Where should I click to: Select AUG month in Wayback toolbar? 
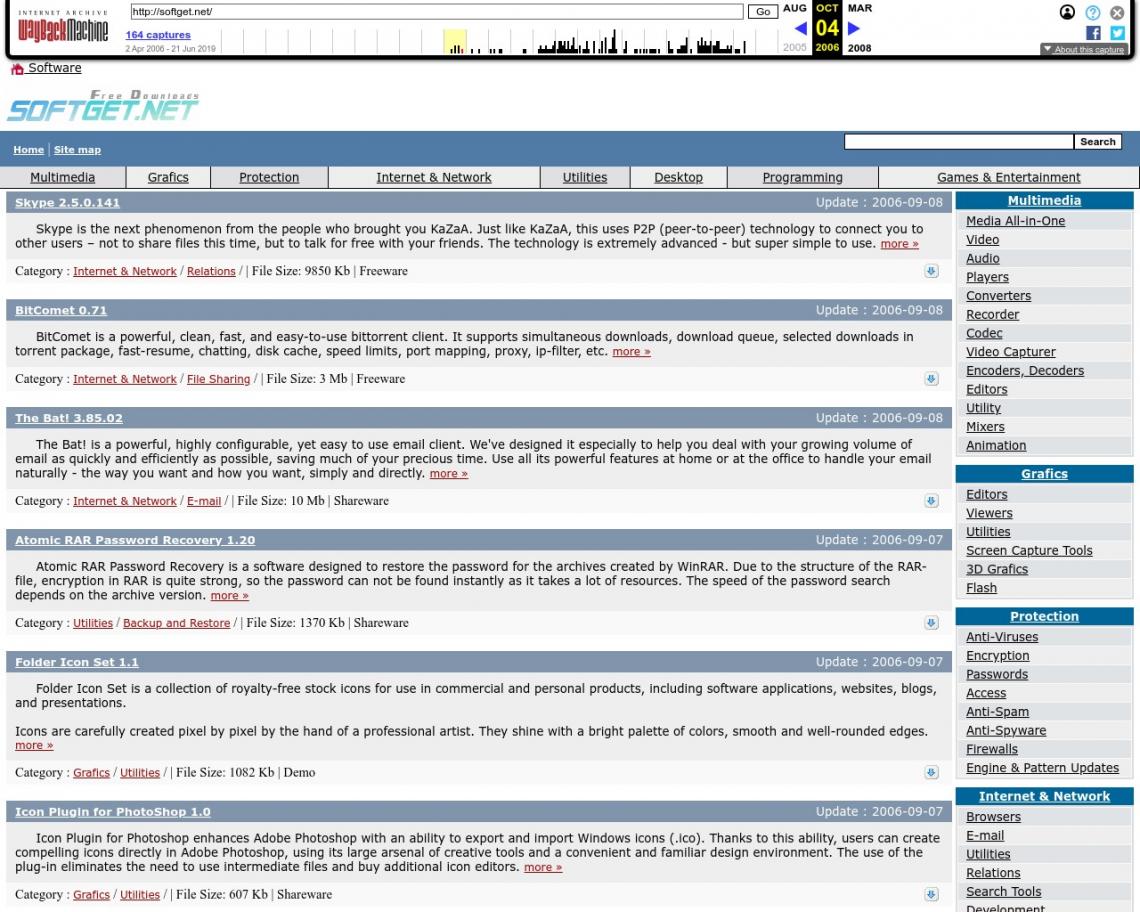(795, 8)
